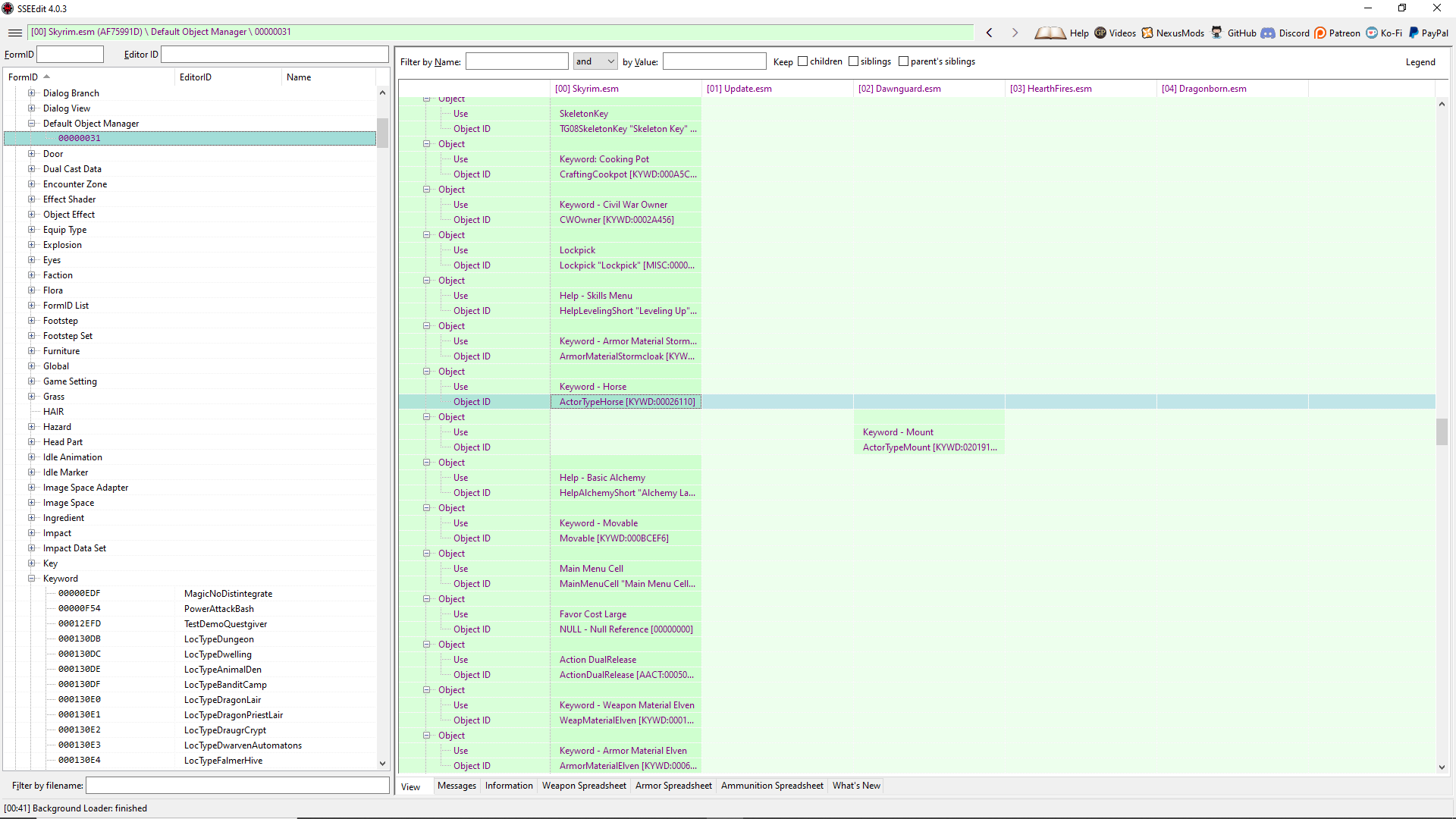Screen dimensions: 1456x819
Task: Open the Patreon icon
Action: (x=1320, y=33)
